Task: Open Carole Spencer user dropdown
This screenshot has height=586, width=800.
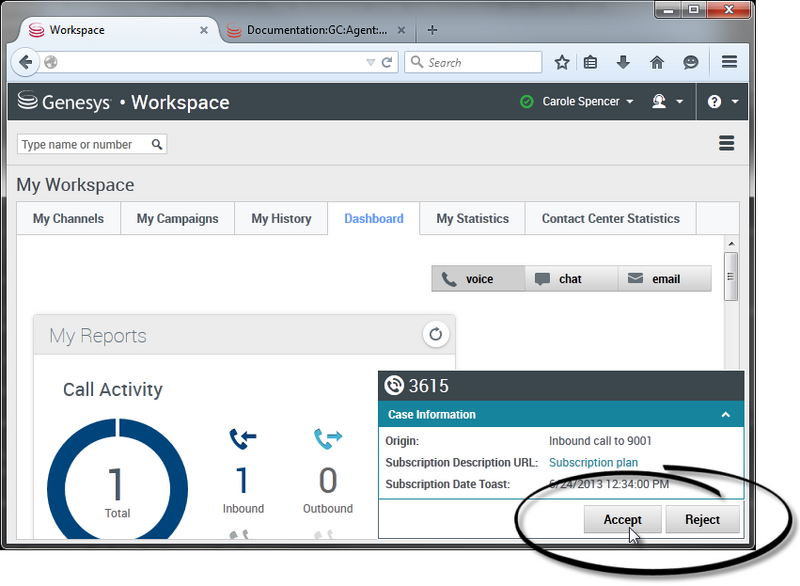Action: tap(587, 102)
